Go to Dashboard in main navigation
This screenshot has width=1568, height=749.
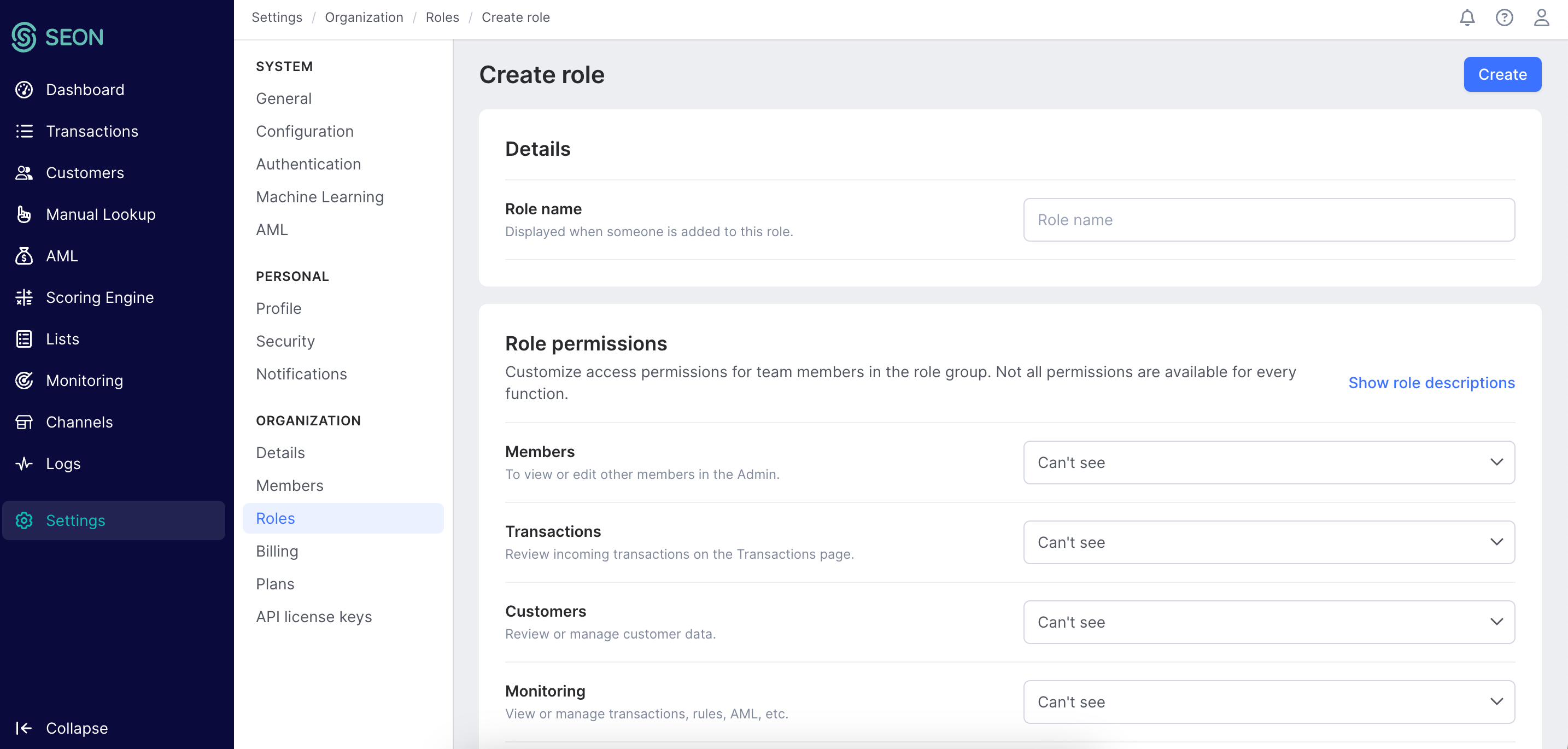coord(85,90)
